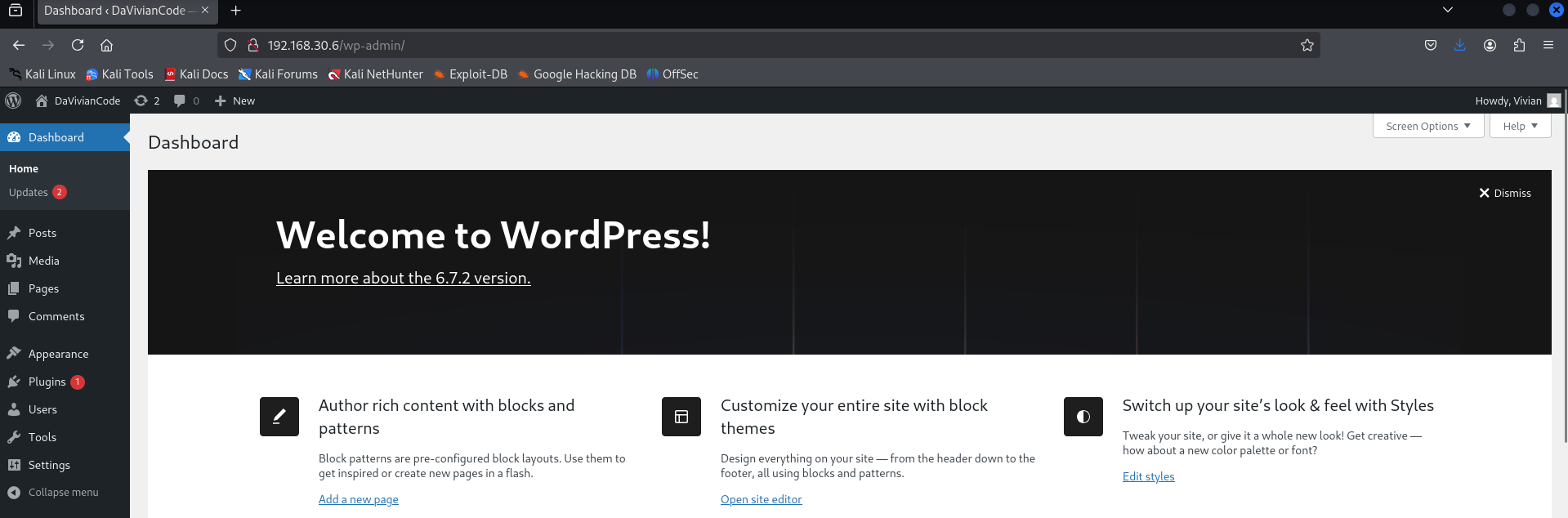Click the Comments icon in sidebar

click(14, 316)
